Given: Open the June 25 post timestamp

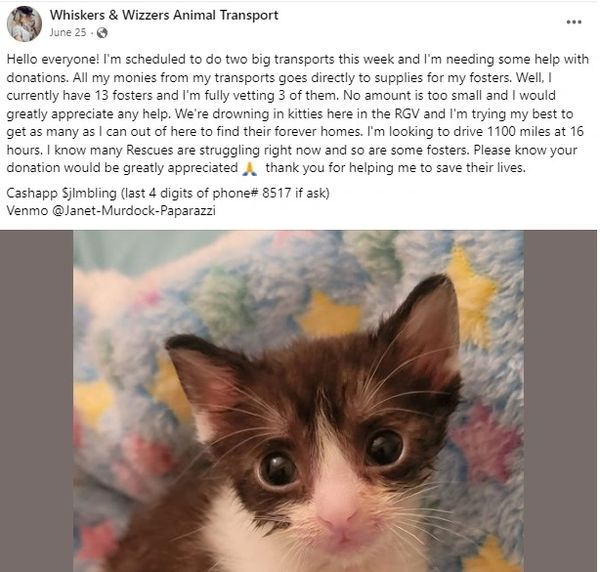Looking at the screenshot, I should [68, 33].
